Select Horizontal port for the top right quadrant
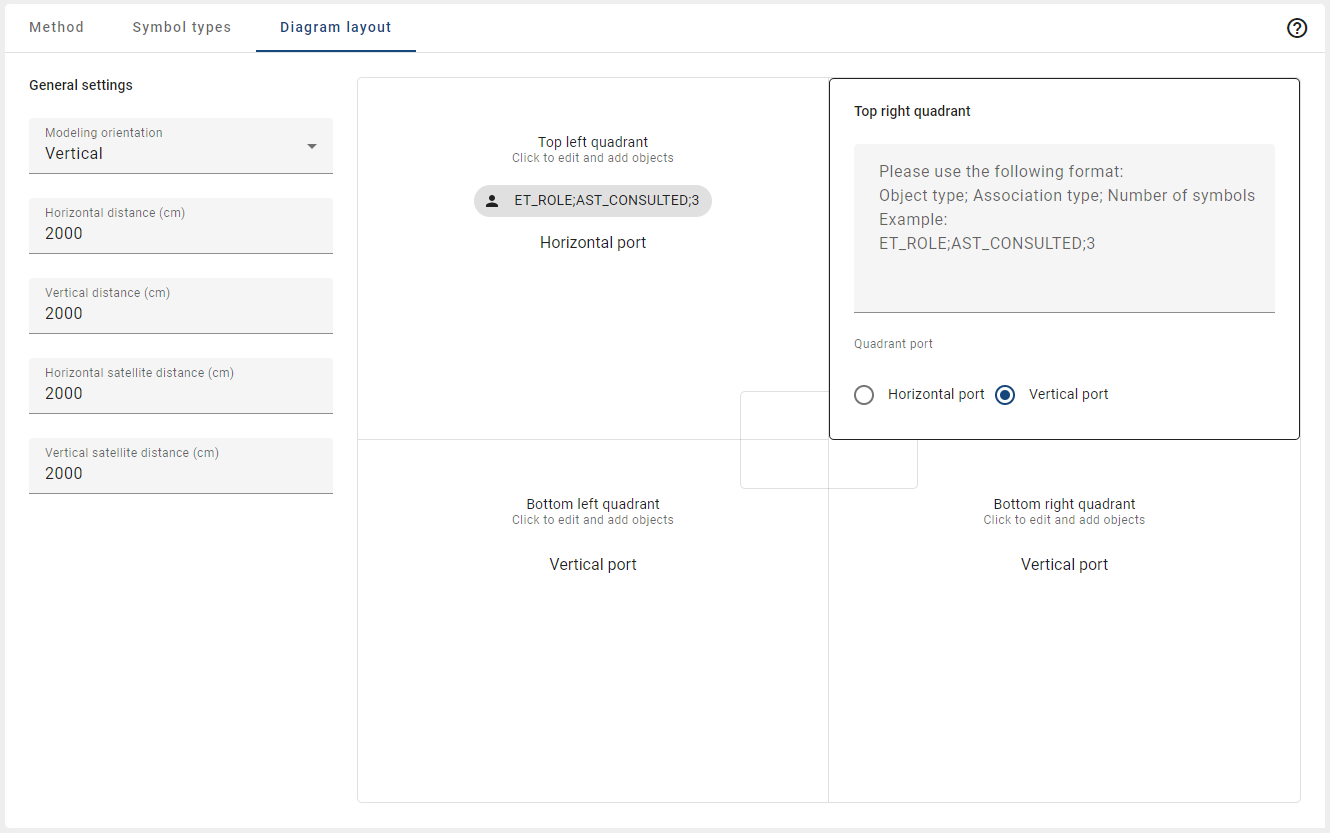Screen dimensions: 1330x833 pos(864,394)
